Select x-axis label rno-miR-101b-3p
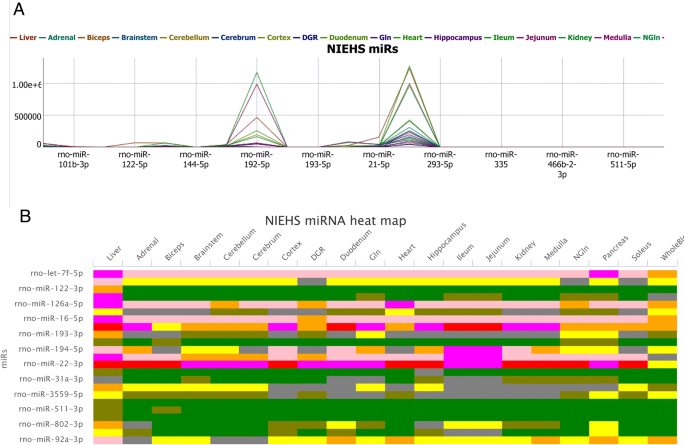The image size is (685, 445). (x=73, y=159)
